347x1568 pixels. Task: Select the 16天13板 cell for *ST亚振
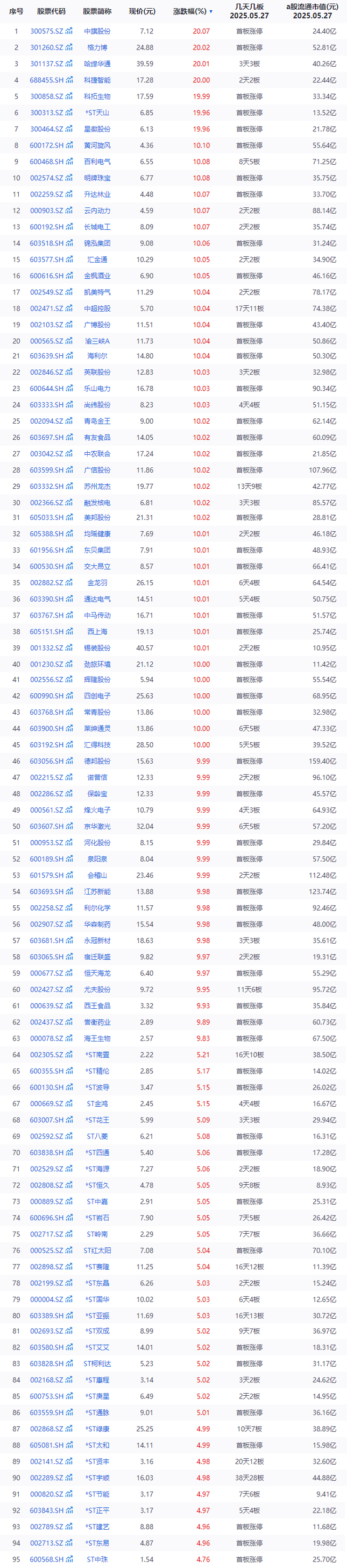coord(249,1316)
